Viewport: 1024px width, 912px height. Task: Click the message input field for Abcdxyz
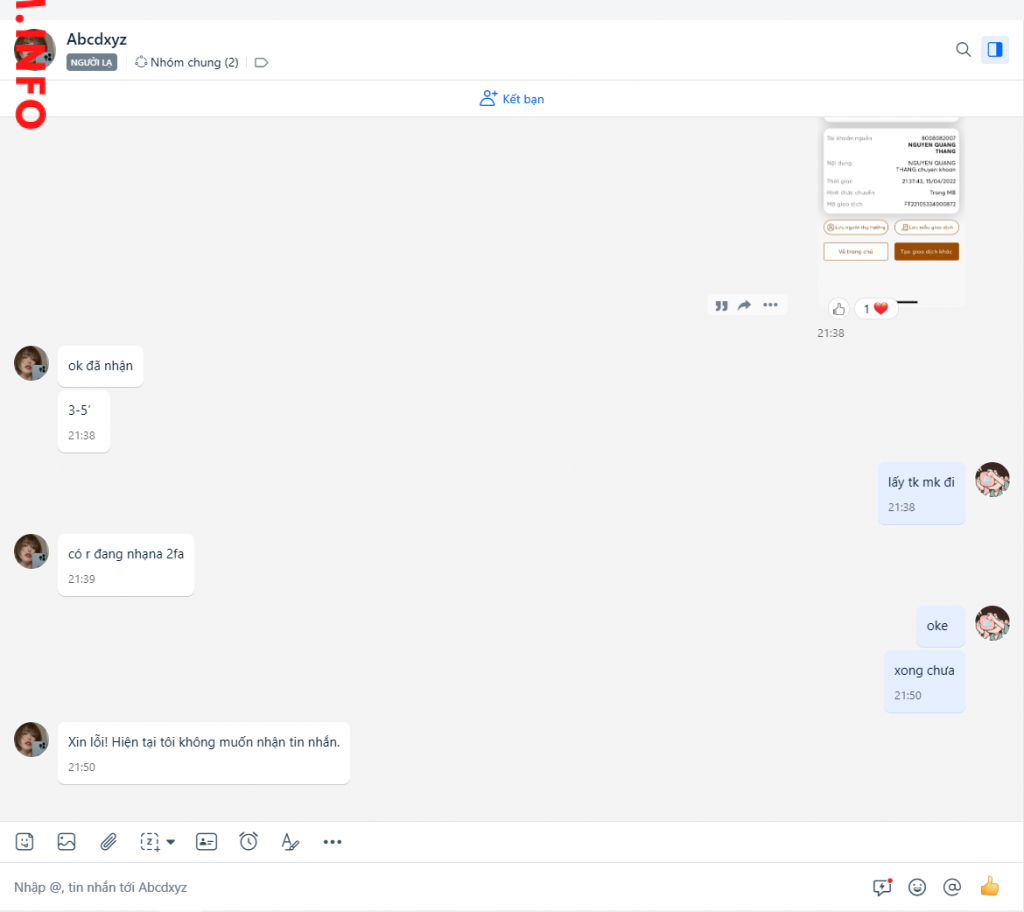click(x=430, y=887)
